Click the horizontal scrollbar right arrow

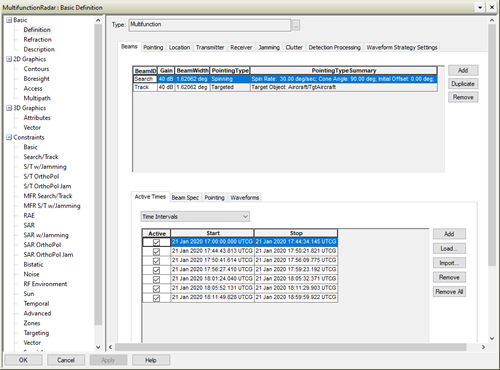(x=483, y=347)
